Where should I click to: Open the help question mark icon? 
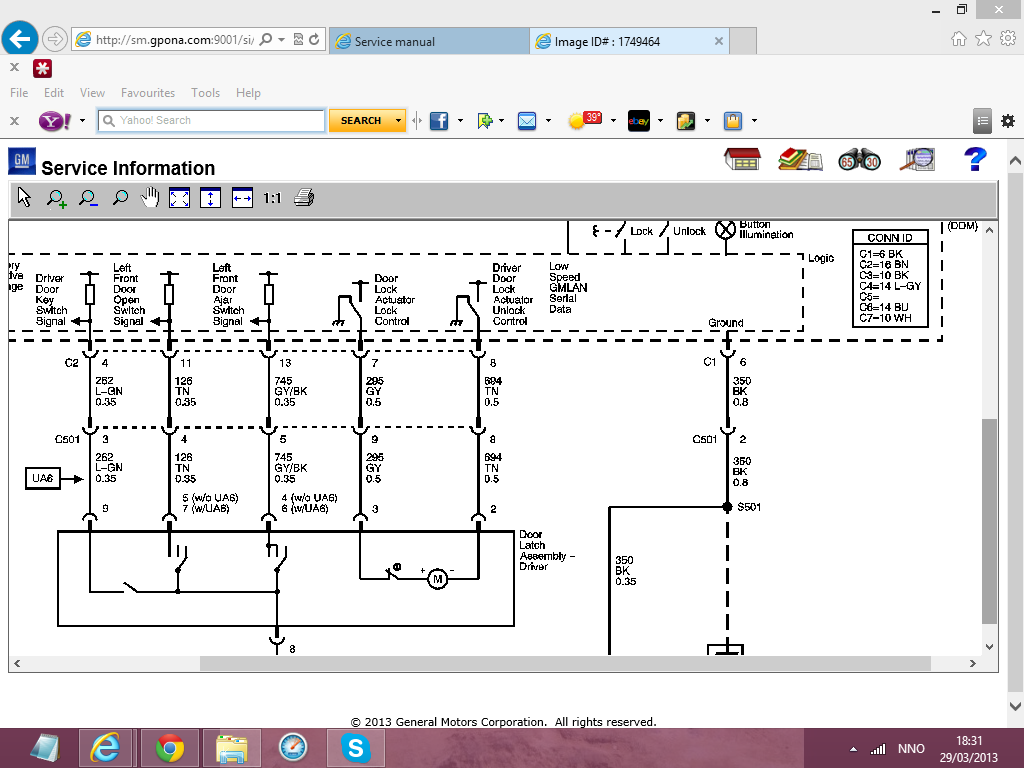975,159
